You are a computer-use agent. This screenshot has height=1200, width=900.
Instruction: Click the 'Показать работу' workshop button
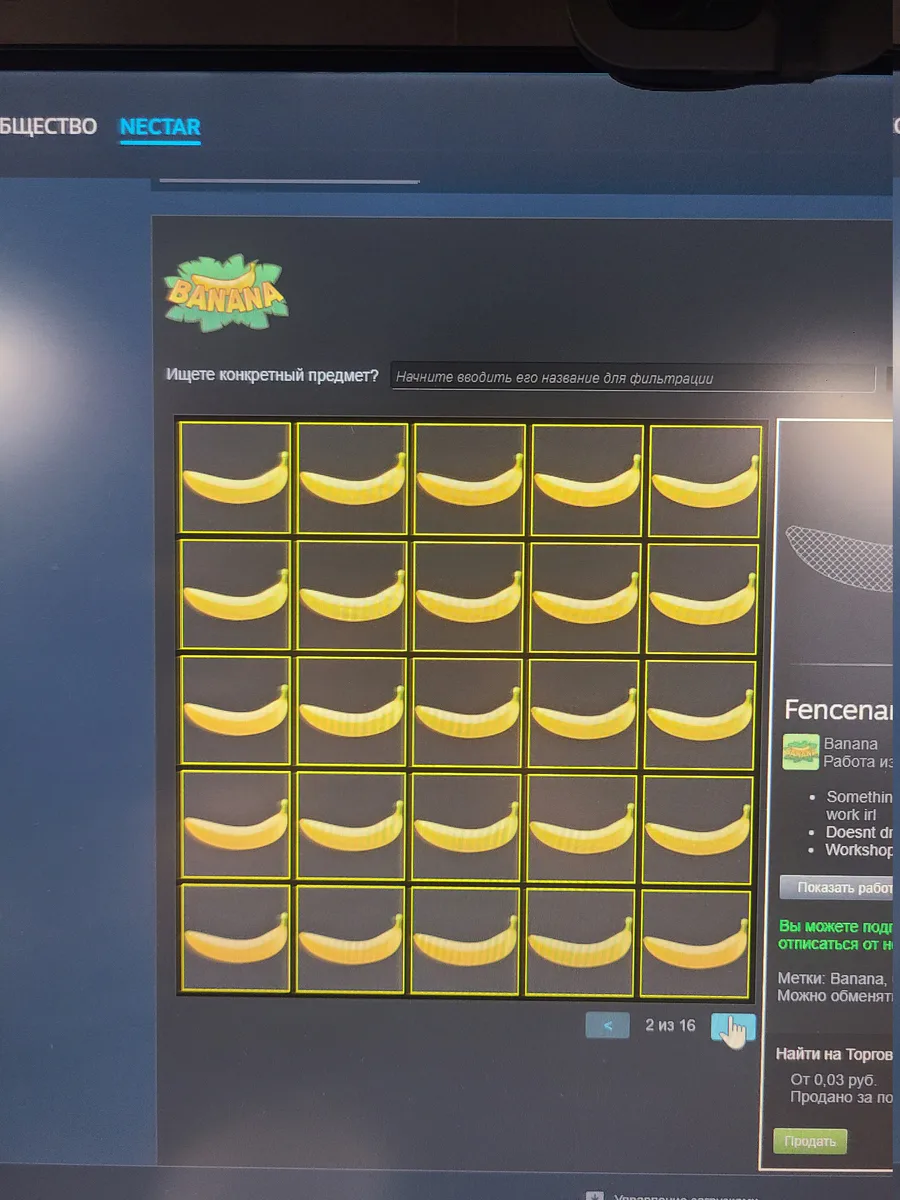click(x=837, y=887)
